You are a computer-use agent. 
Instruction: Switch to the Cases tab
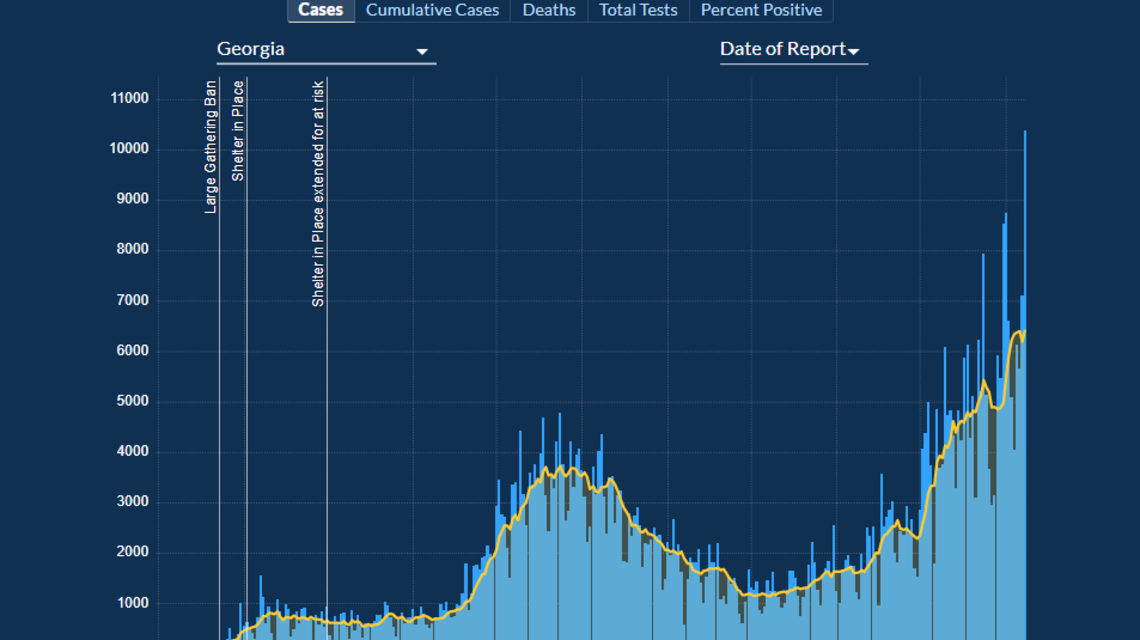321,10
